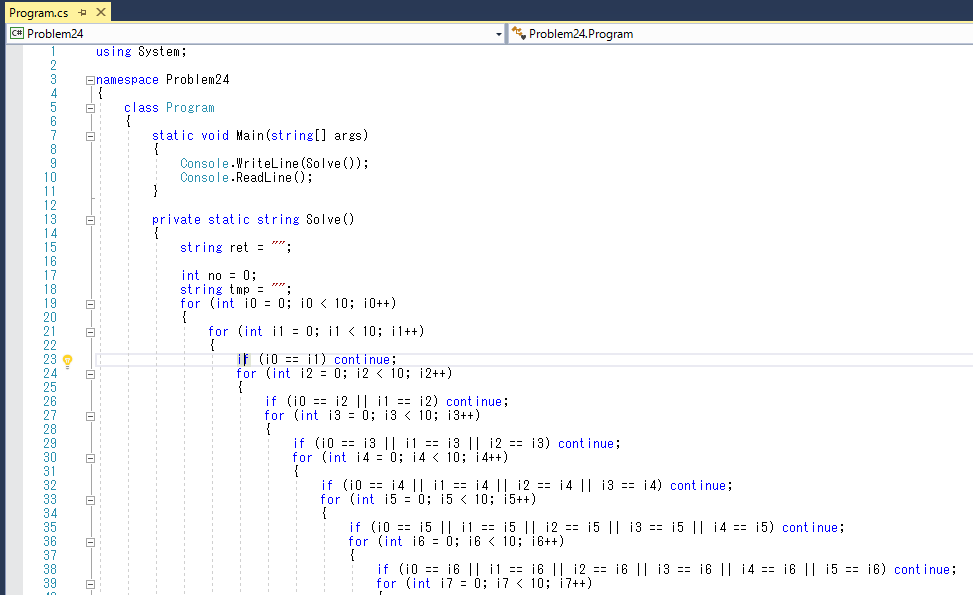This screenshot has height=595, width=973.
Task: Collapse the for i2 loop on line 24
Action: [x=90, y=374]
